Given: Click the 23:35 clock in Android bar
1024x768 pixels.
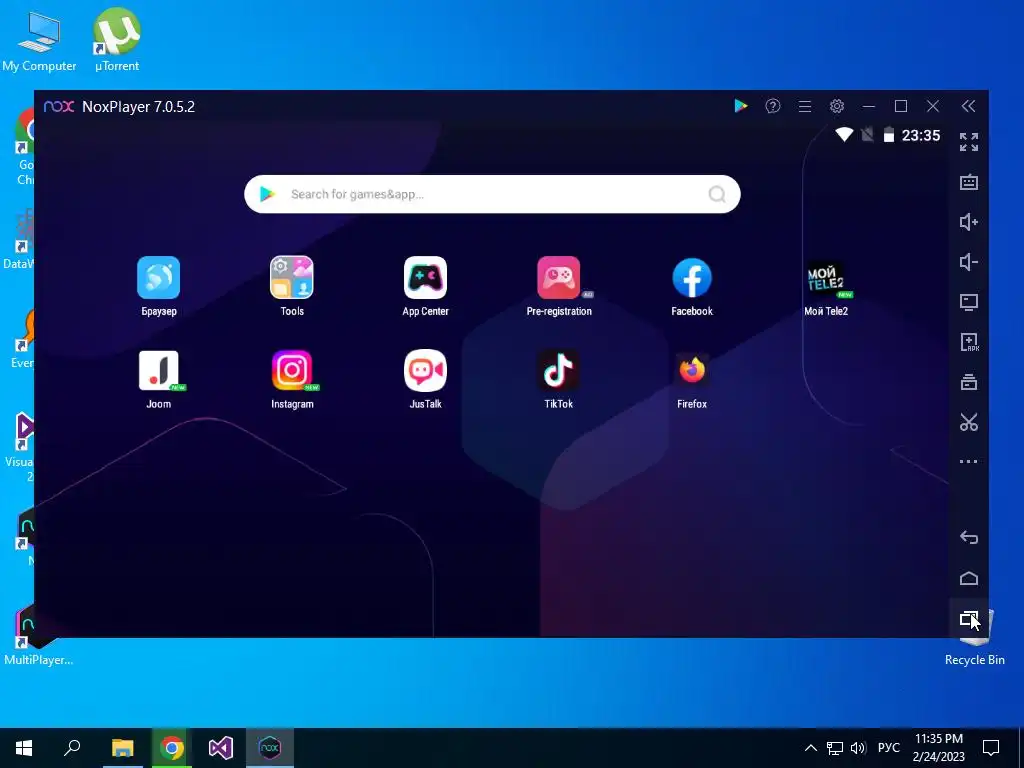Looking at the screenshot, I should tap(921, 135).
